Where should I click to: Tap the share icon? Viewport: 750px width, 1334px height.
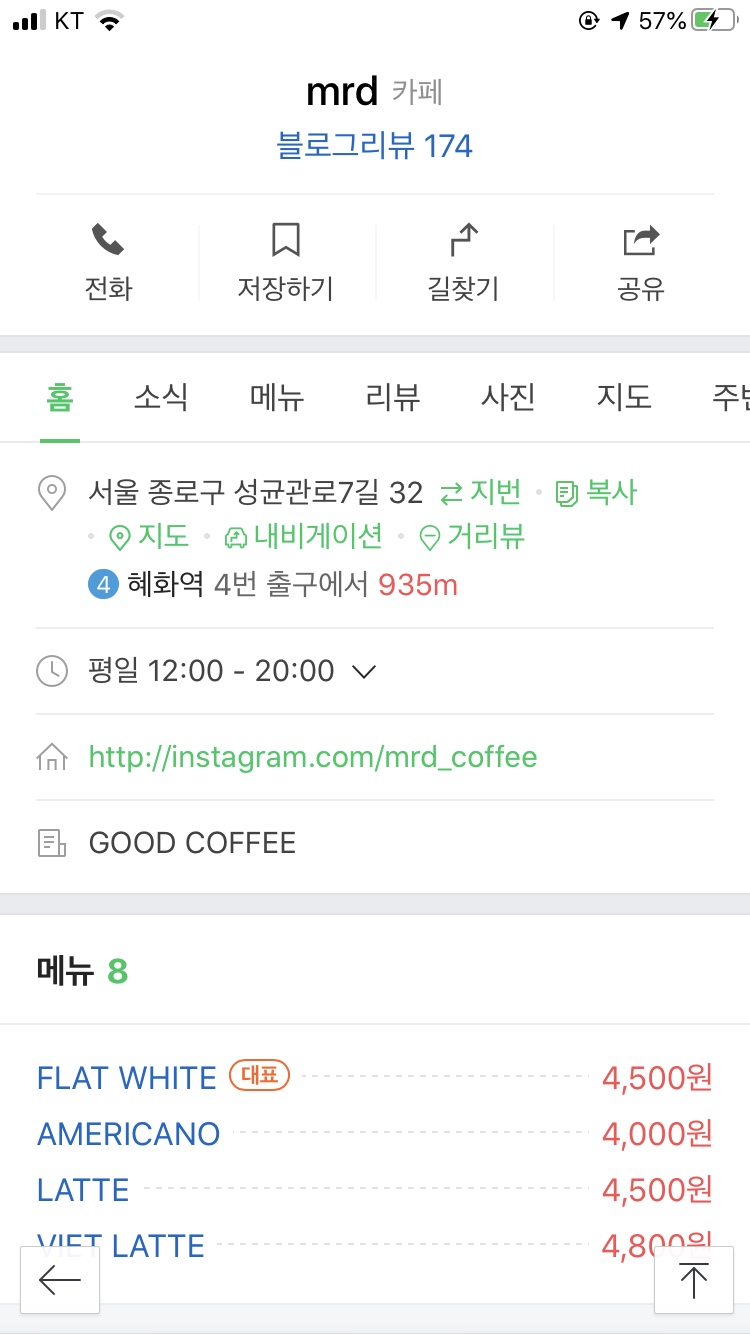[641, 240]
